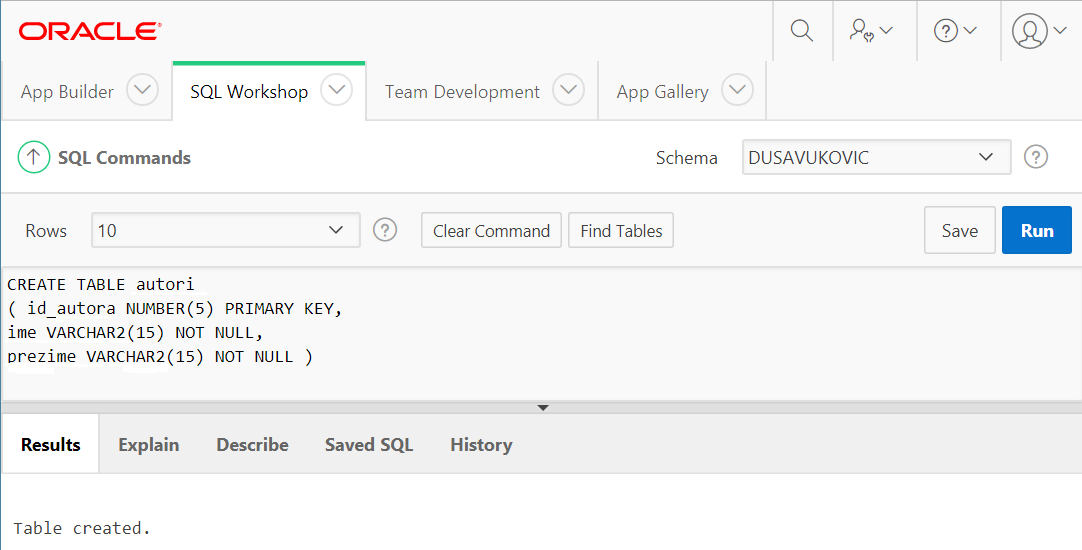This screenshot has width=1082, height=550.
Task: Open the administration user-wrench menu
Action: (871, 31)
